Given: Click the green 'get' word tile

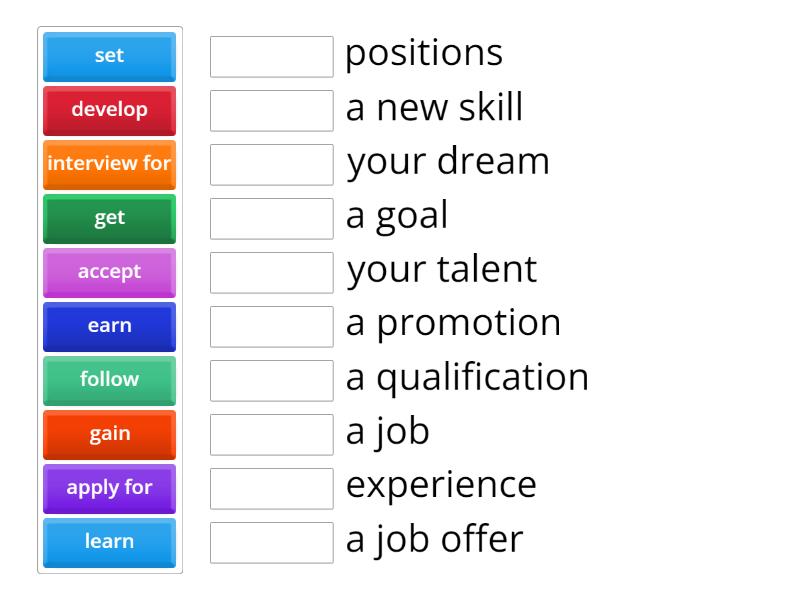Looking at the screenshot, I should (x=109, y=218).
